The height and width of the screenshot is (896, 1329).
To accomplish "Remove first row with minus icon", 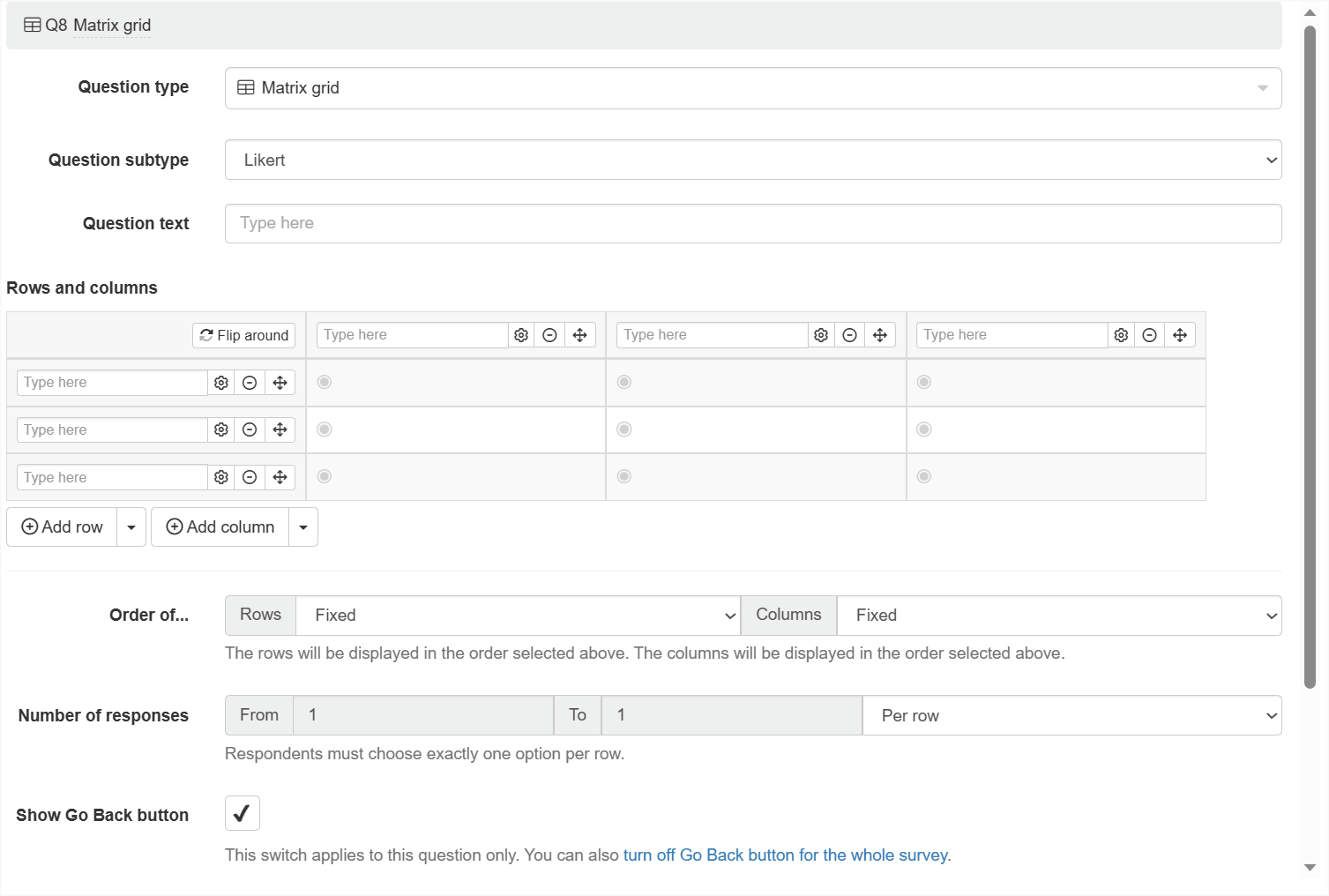I will pyautogui.click(x=250, y=383).
